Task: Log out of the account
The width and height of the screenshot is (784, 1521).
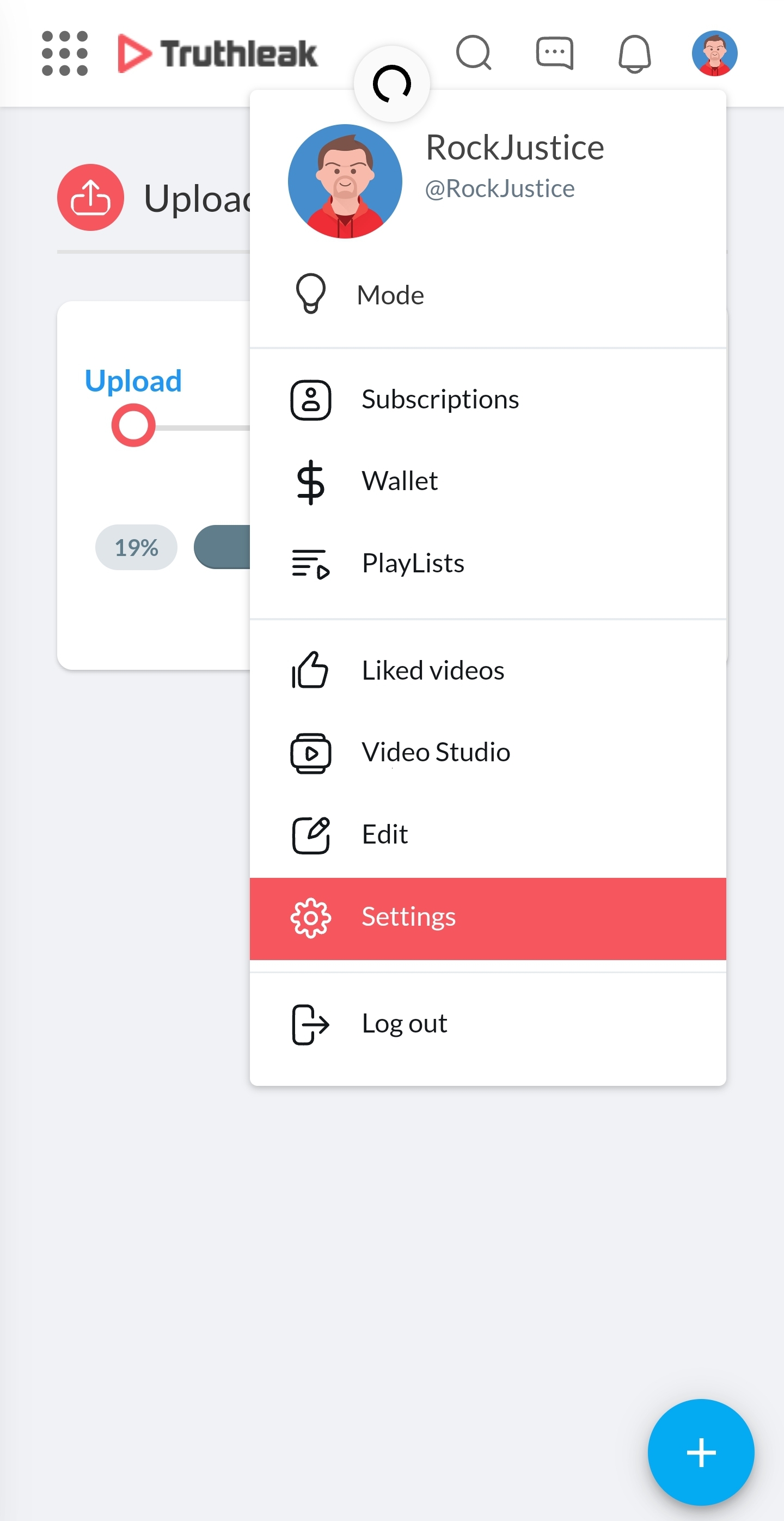Action: [x=405, y=1024]
